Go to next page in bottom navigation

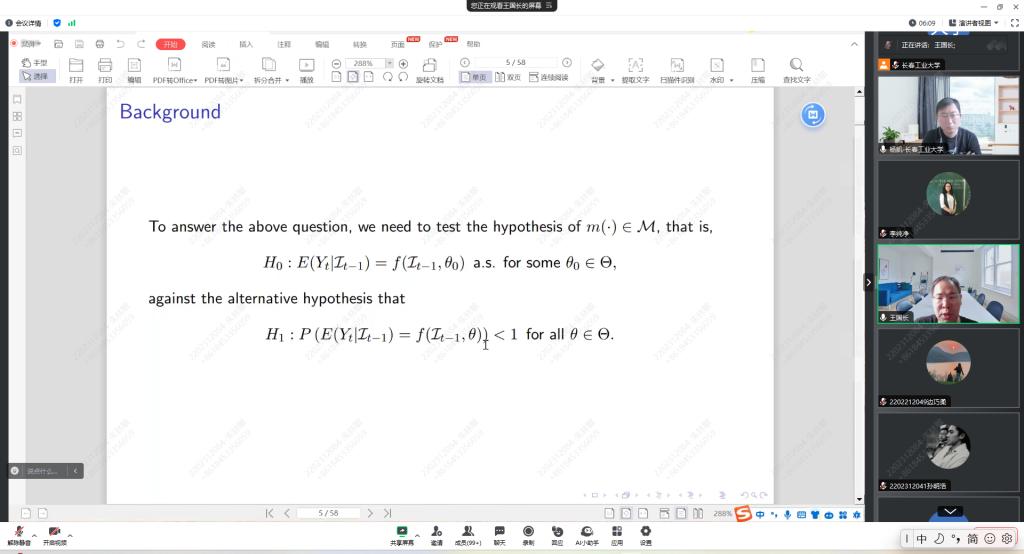(370, 513)
